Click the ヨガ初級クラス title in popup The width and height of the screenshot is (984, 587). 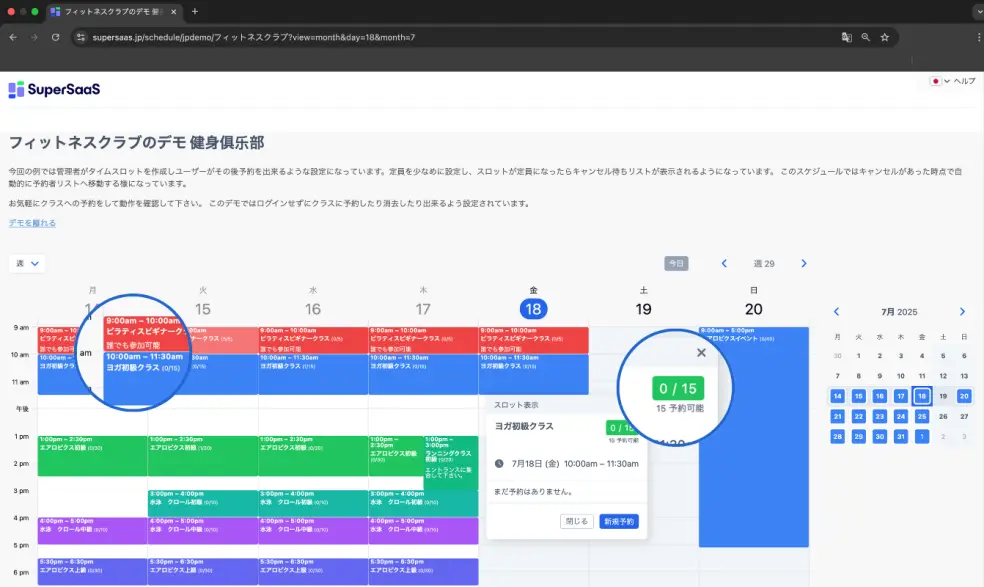coord(524,426)
